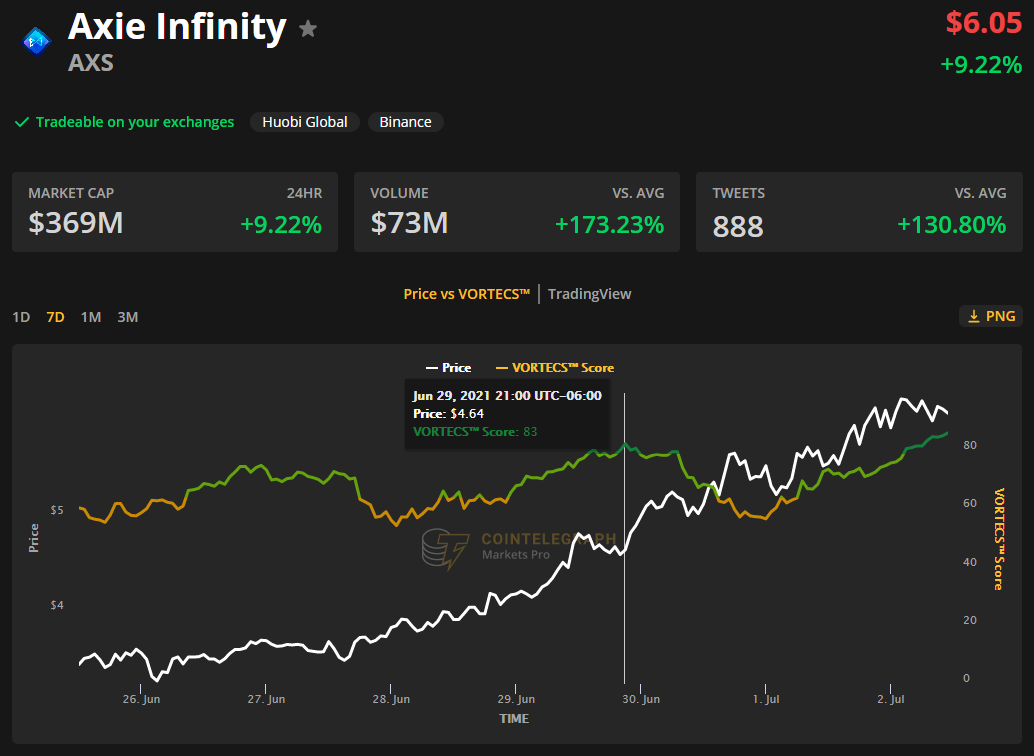
Task: Click the 28. Jun label on time axis
Action: click(x=392, y=699)
